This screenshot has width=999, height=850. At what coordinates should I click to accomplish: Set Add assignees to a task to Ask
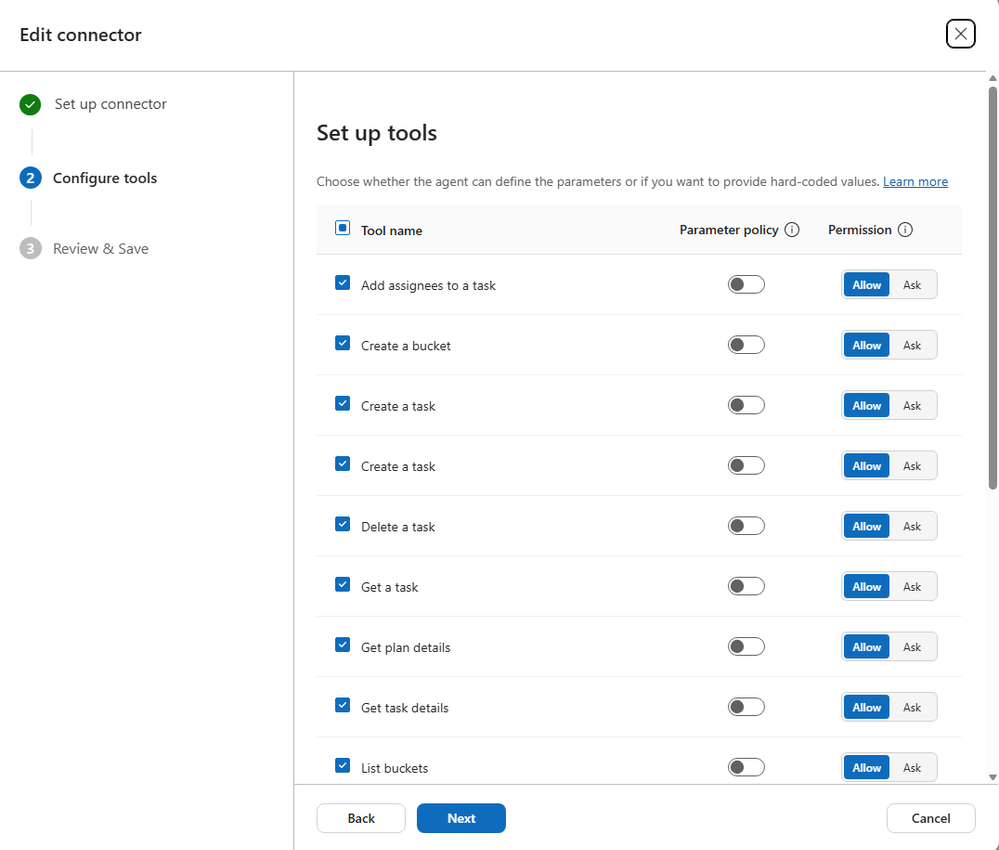pos(912,285)
